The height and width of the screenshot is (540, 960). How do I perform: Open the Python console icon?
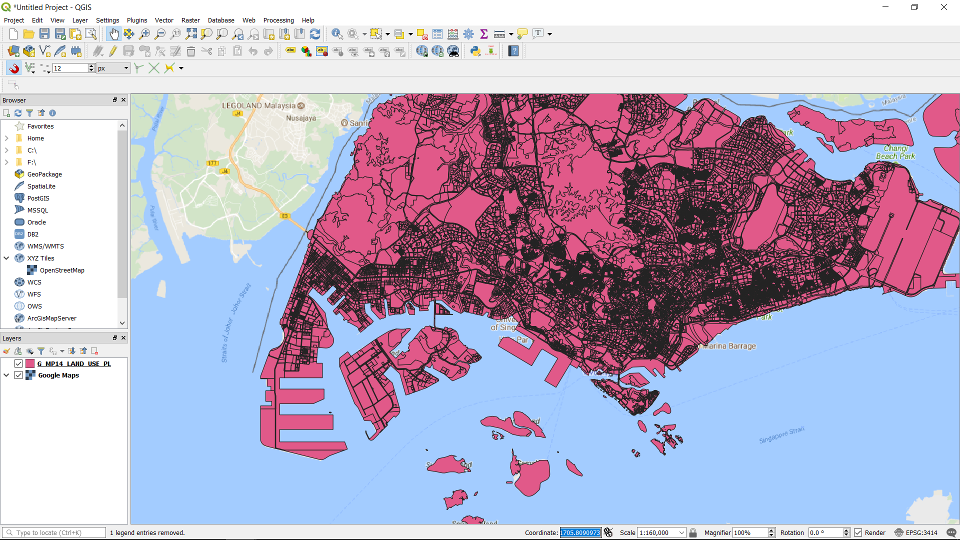[x=475, y=51]
